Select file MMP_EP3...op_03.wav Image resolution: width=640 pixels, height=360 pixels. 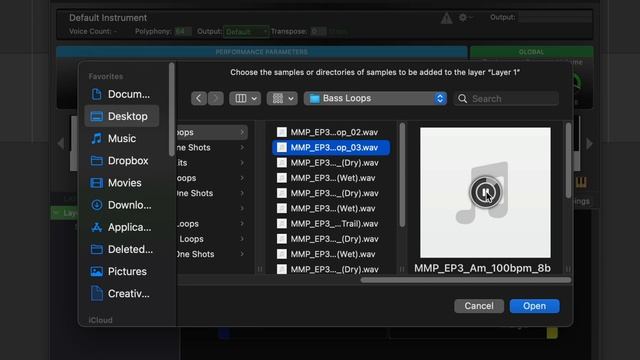pyautogui.click(x=331, y=147)
